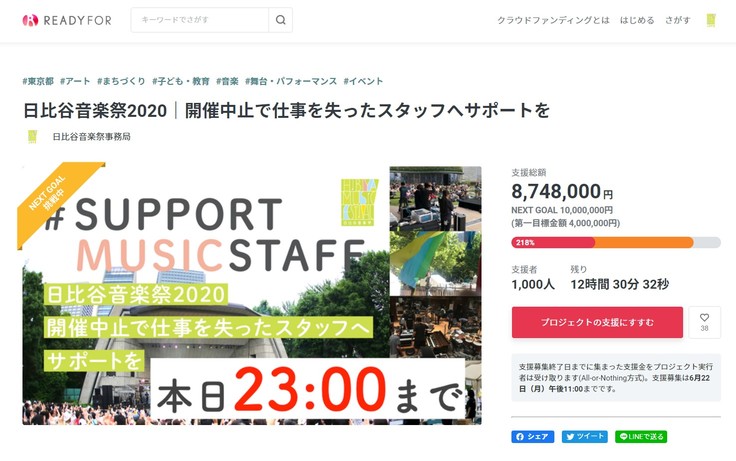Send the project via LINE button
This screenshot has width=736, height=461.
tap(641, 437)
